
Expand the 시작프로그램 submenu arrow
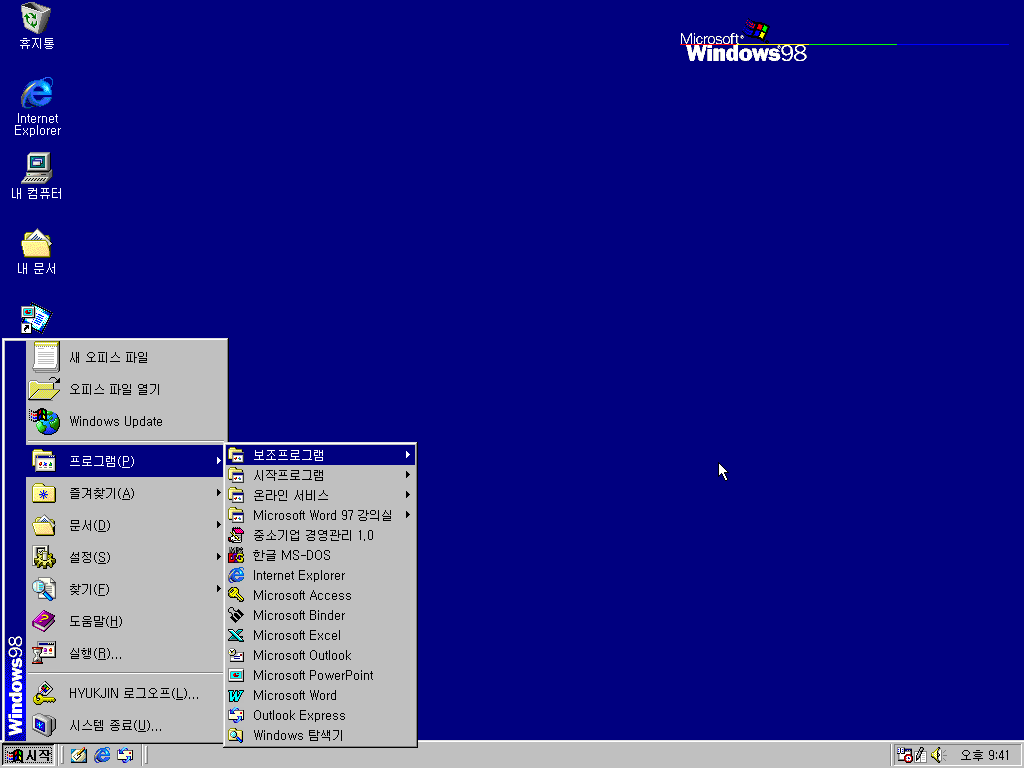(x=408, y=475)
